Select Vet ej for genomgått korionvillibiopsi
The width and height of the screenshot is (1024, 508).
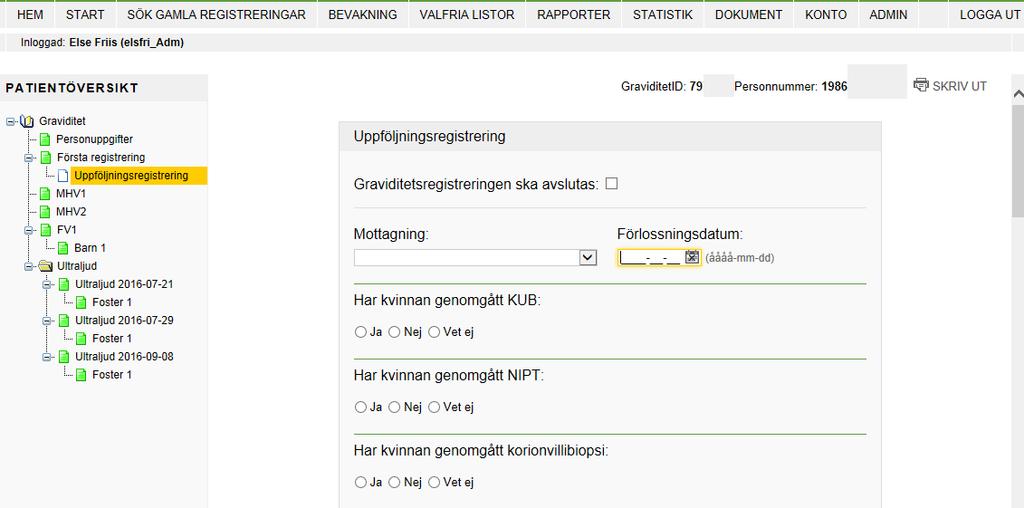pos(434,483)
